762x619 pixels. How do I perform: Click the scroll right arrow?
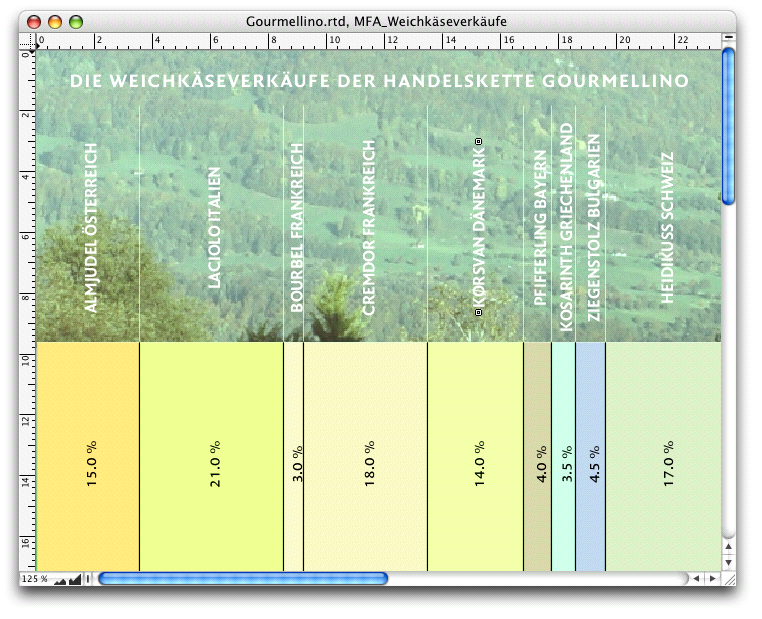pyautogui.click(x=712, y=578)
